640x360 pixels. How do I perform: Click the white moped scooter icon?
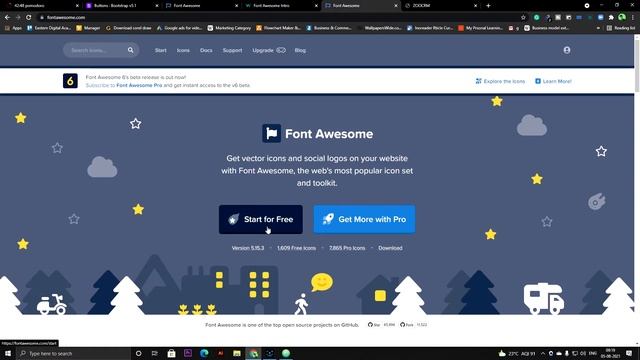(x=51, y=304)
